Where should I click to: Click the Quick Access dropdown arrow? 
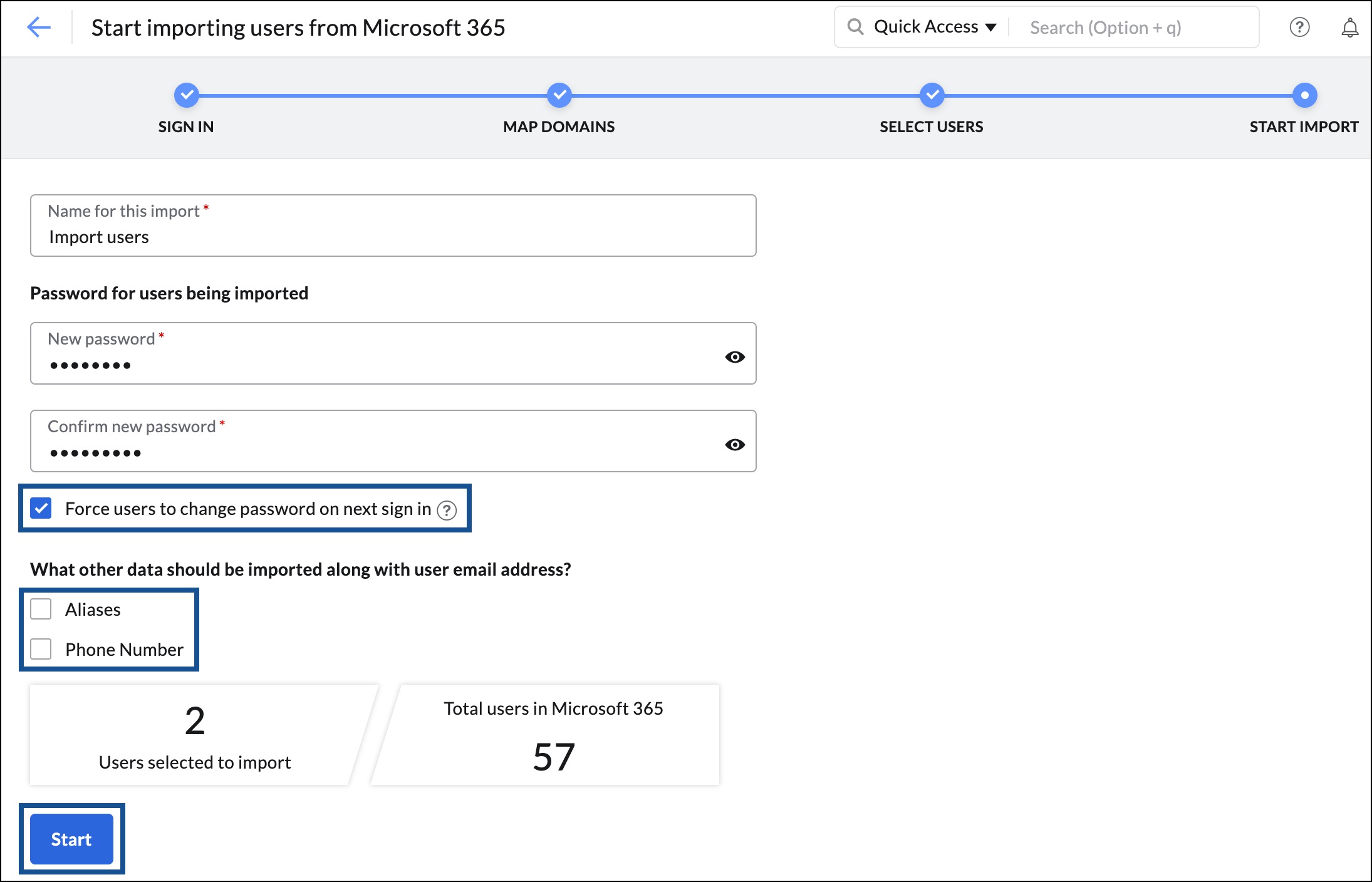[990, 27]
